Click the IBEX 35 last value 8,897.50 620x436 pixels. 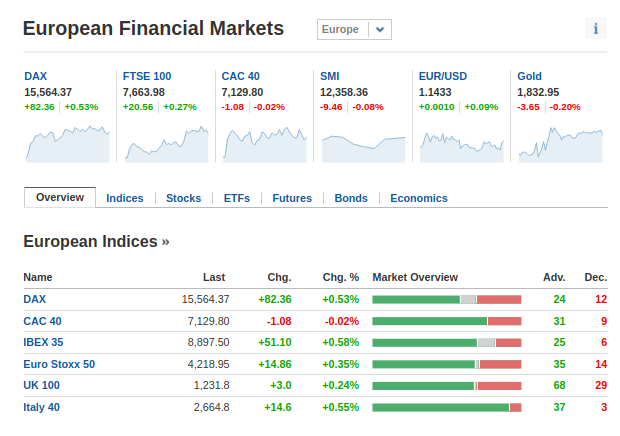[x=208, y=342]
